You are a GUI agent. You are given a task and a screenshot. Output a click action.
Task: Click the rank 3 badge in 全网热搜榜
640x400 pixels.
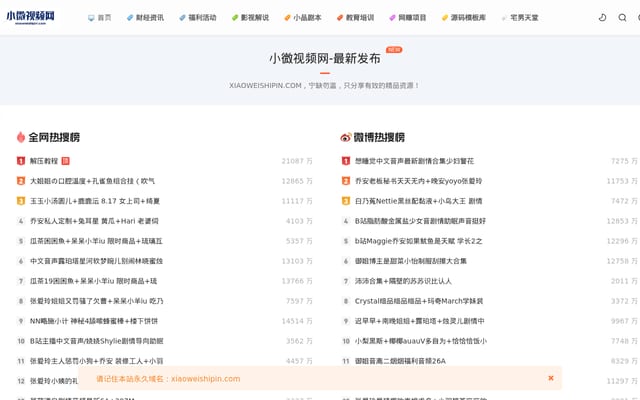click(21, 201)
